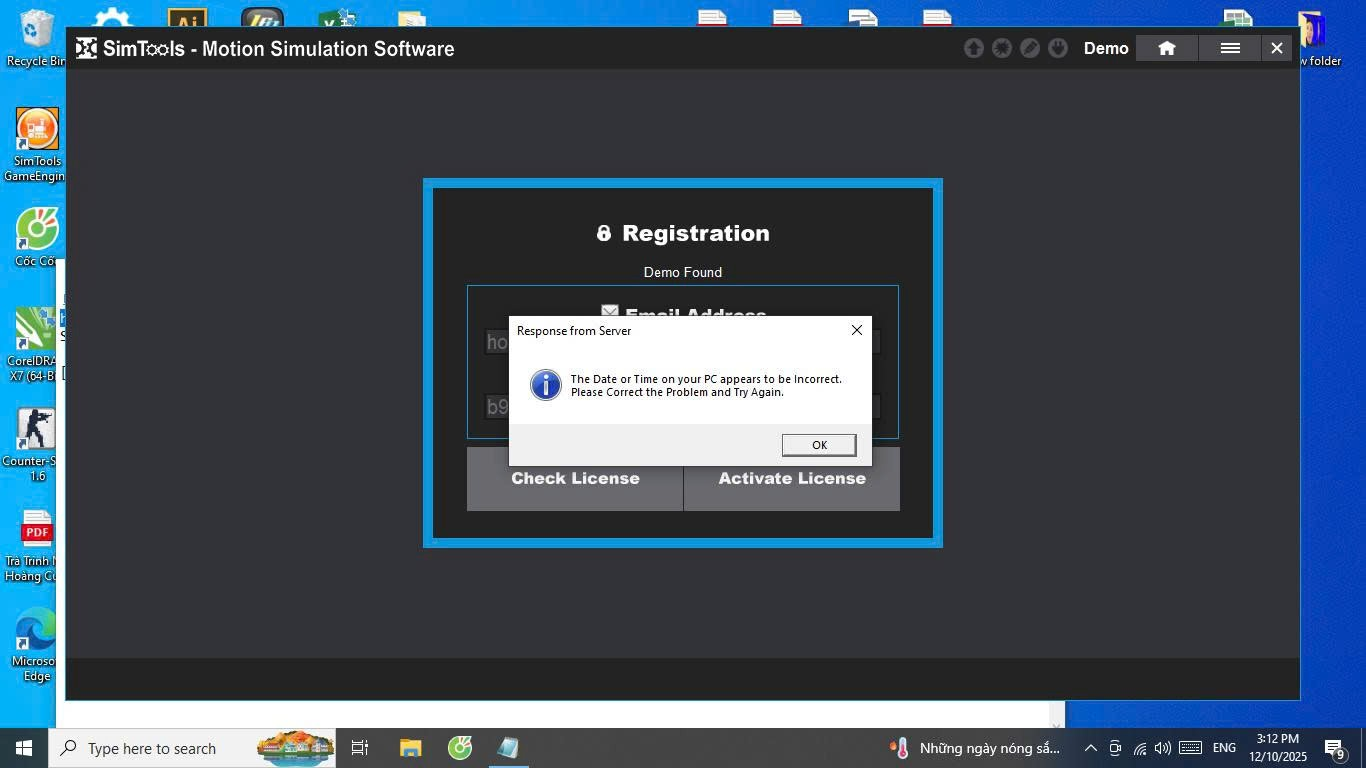Select the Recycle Bin desktop icon
The image size is (1366, 768).
37,38
